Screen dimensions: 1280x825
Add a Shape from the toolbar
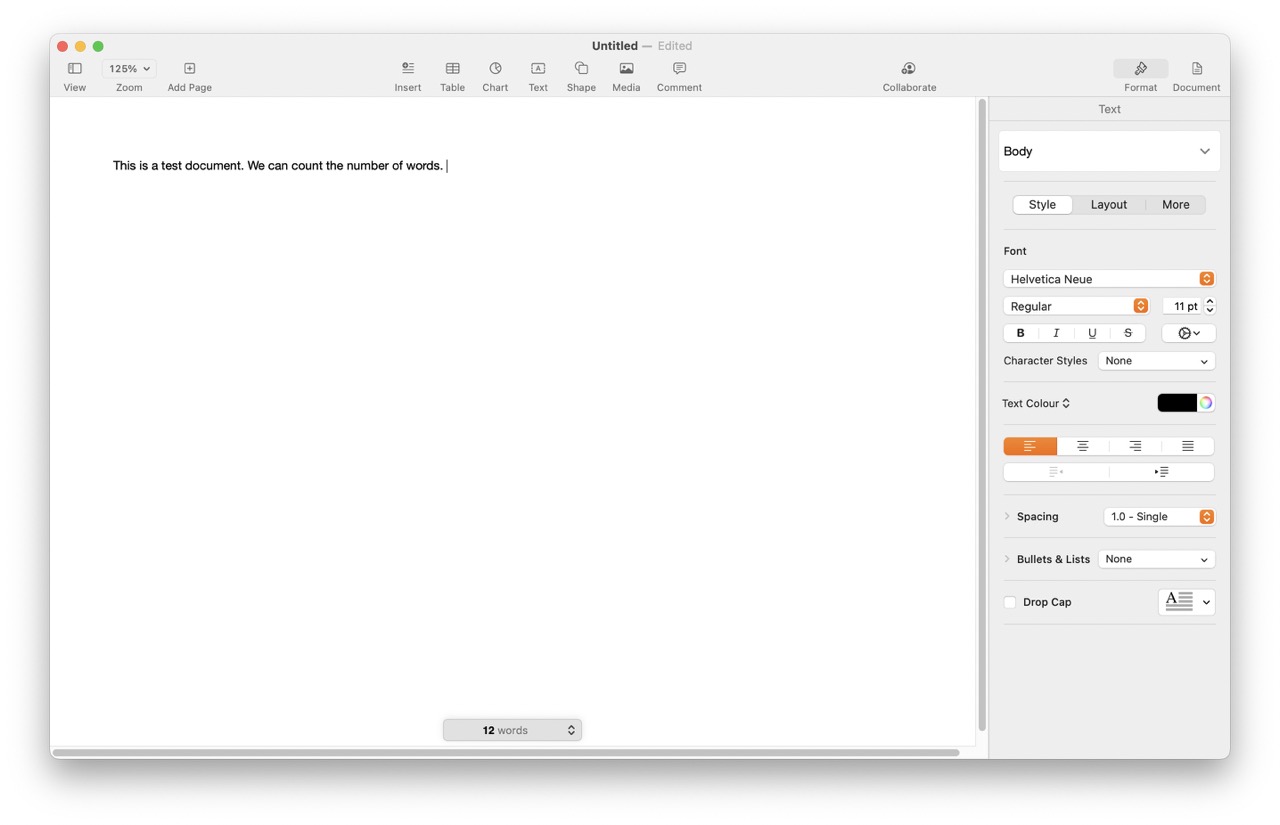[581, 76]
